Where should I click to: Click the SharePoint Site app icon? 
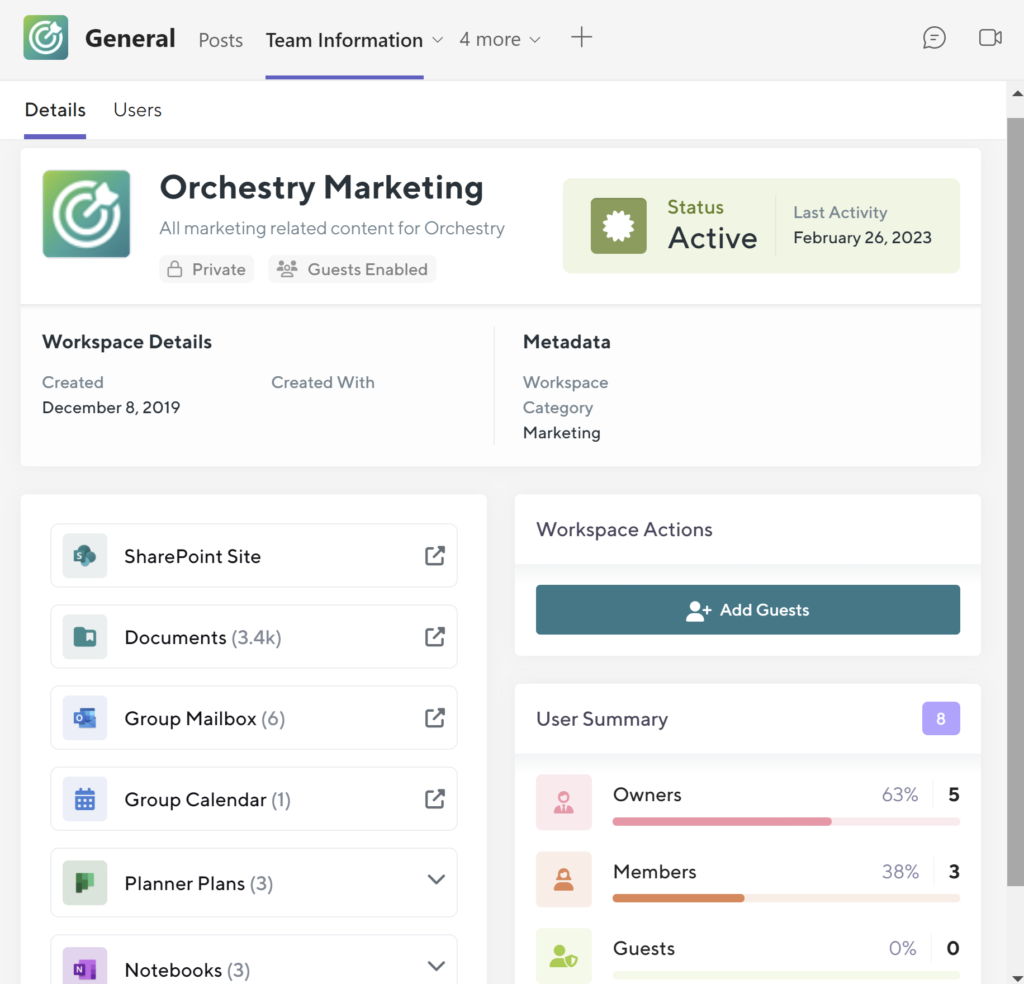(85, 556)
